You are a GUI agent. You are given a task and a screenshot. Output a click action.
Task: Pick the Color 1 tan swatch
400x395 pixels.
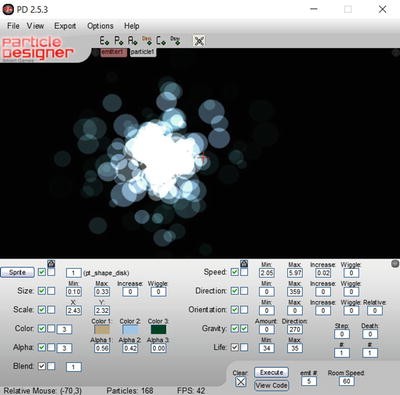[102, 330]
